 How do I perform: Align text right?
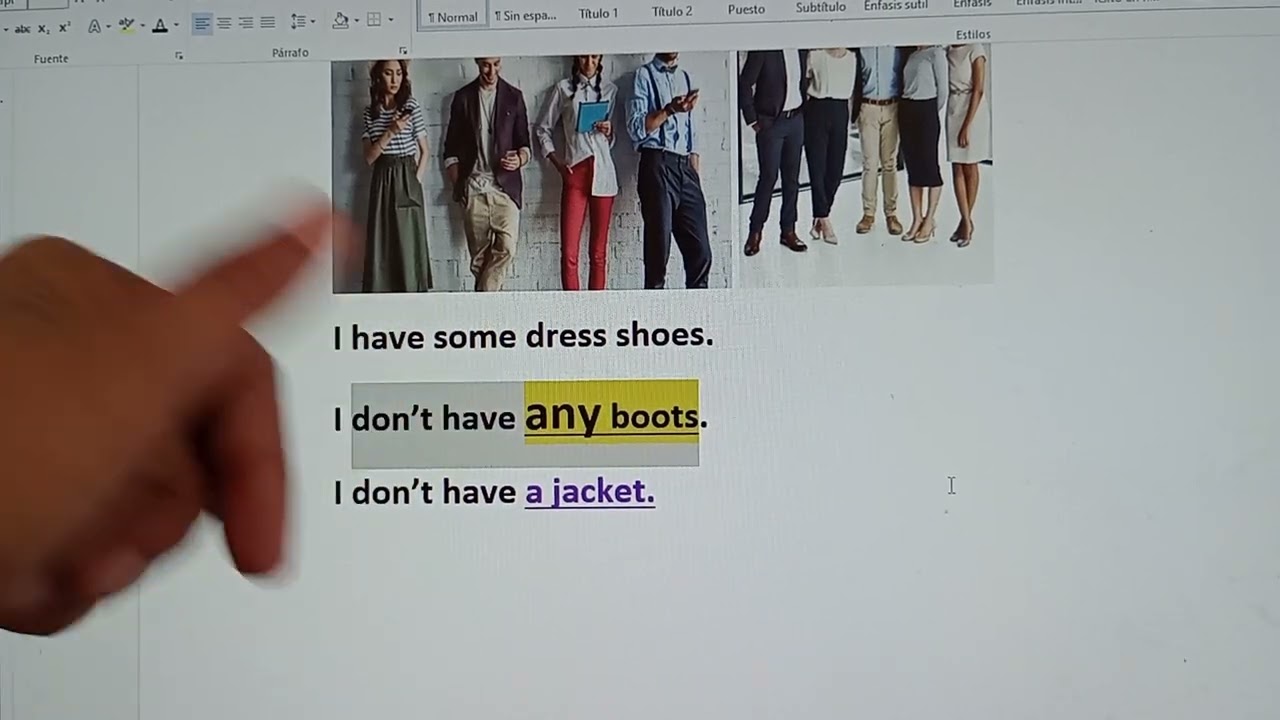coord(246,22)
